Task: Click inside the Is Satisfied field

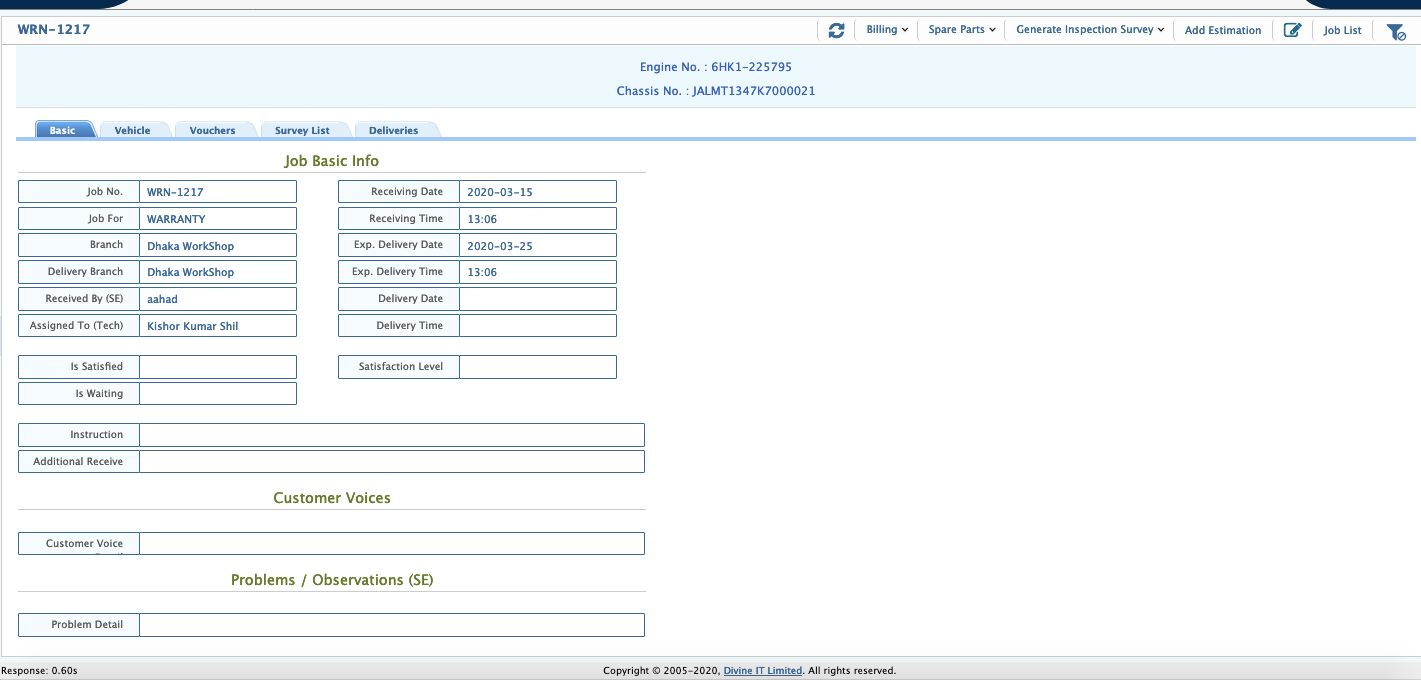Action: click(x=218, y=366)
